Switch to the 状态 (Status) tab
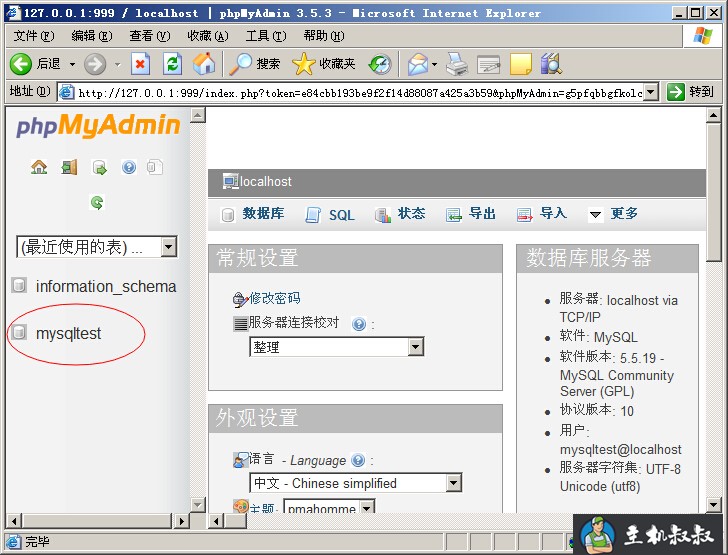 [400, 214]
